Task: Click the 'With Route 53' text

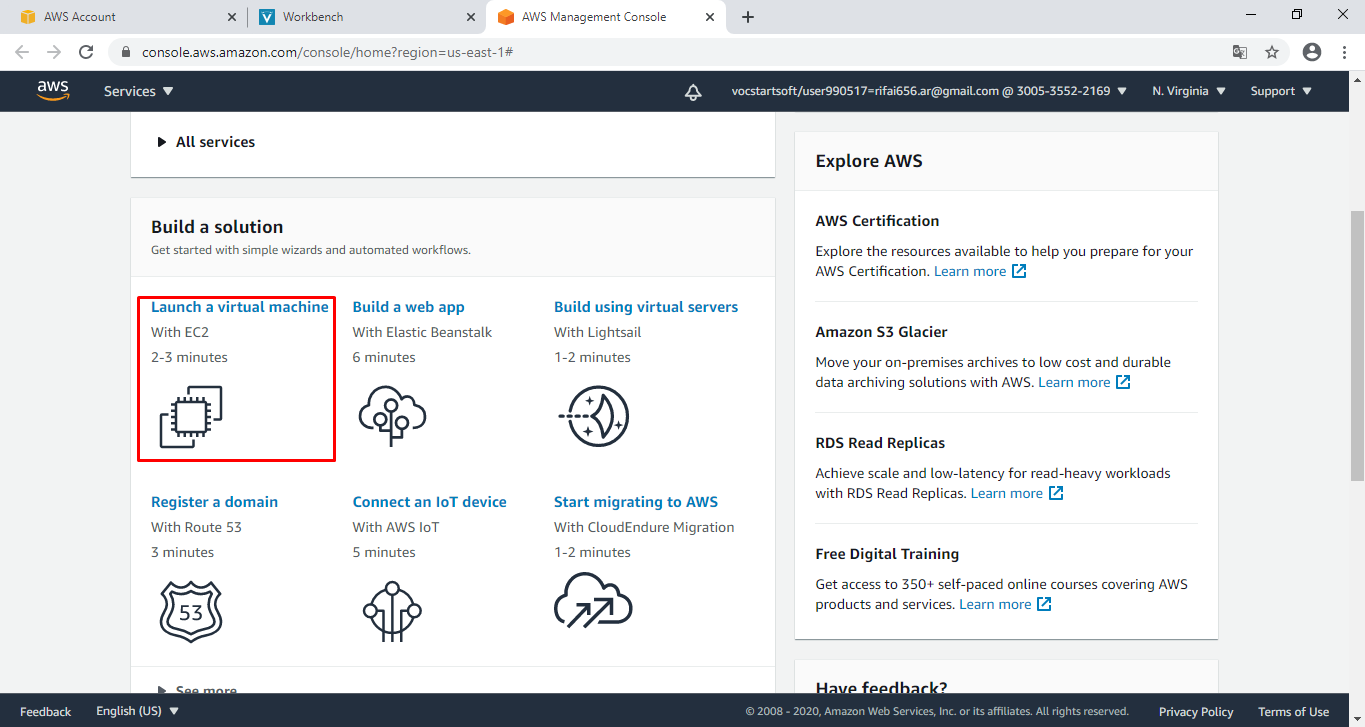Action: (x=196, y=527)
